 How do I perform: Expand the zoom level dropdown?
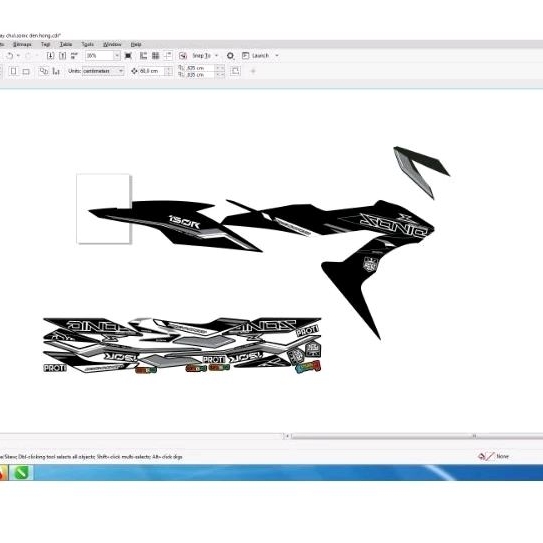[x=117, y=55]
